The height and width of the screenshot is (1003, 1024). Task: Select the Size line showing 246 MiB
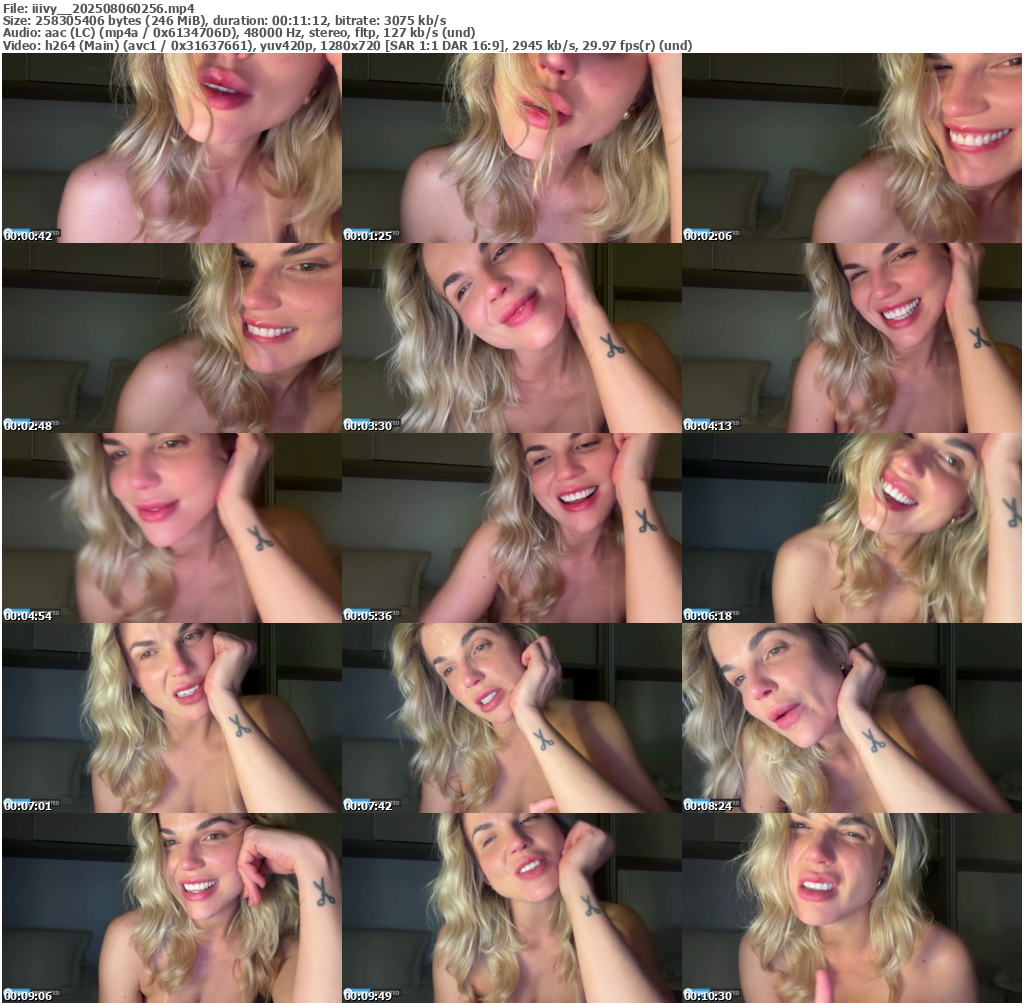click(225, 20)
